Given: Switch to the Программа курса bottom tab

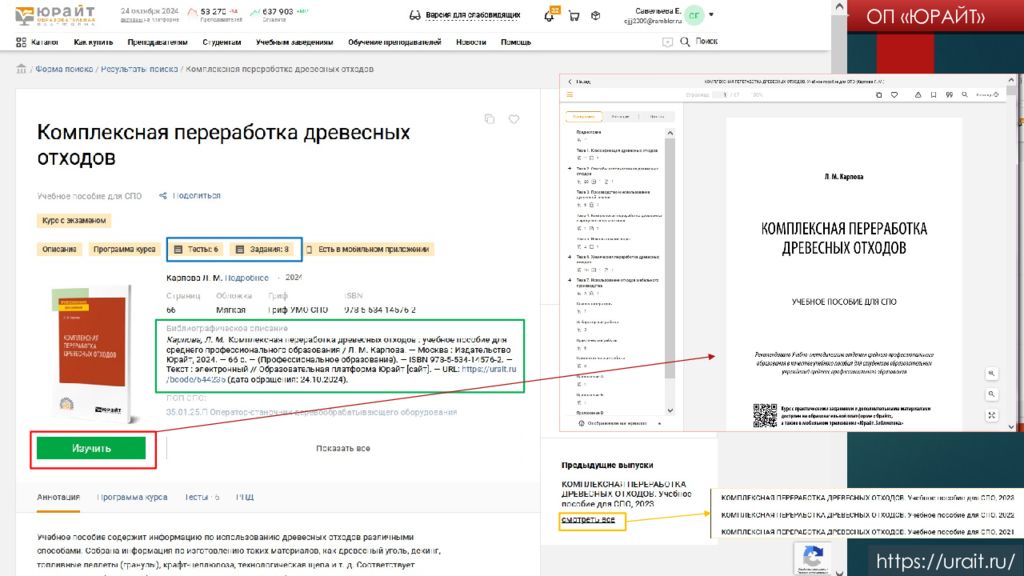Looking at the screenshot, I should [x=132, y=497].
